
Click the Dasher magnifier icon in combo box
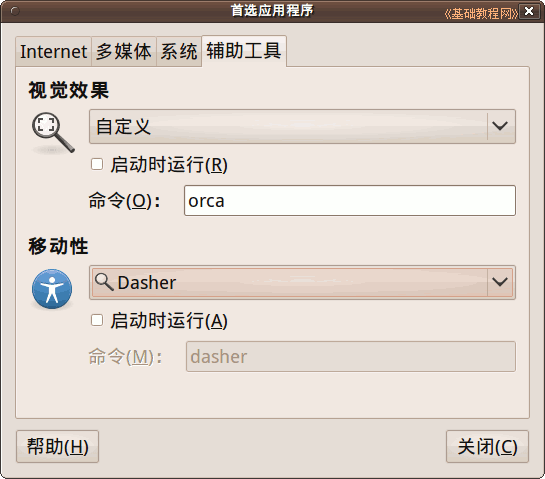point(104,282)
